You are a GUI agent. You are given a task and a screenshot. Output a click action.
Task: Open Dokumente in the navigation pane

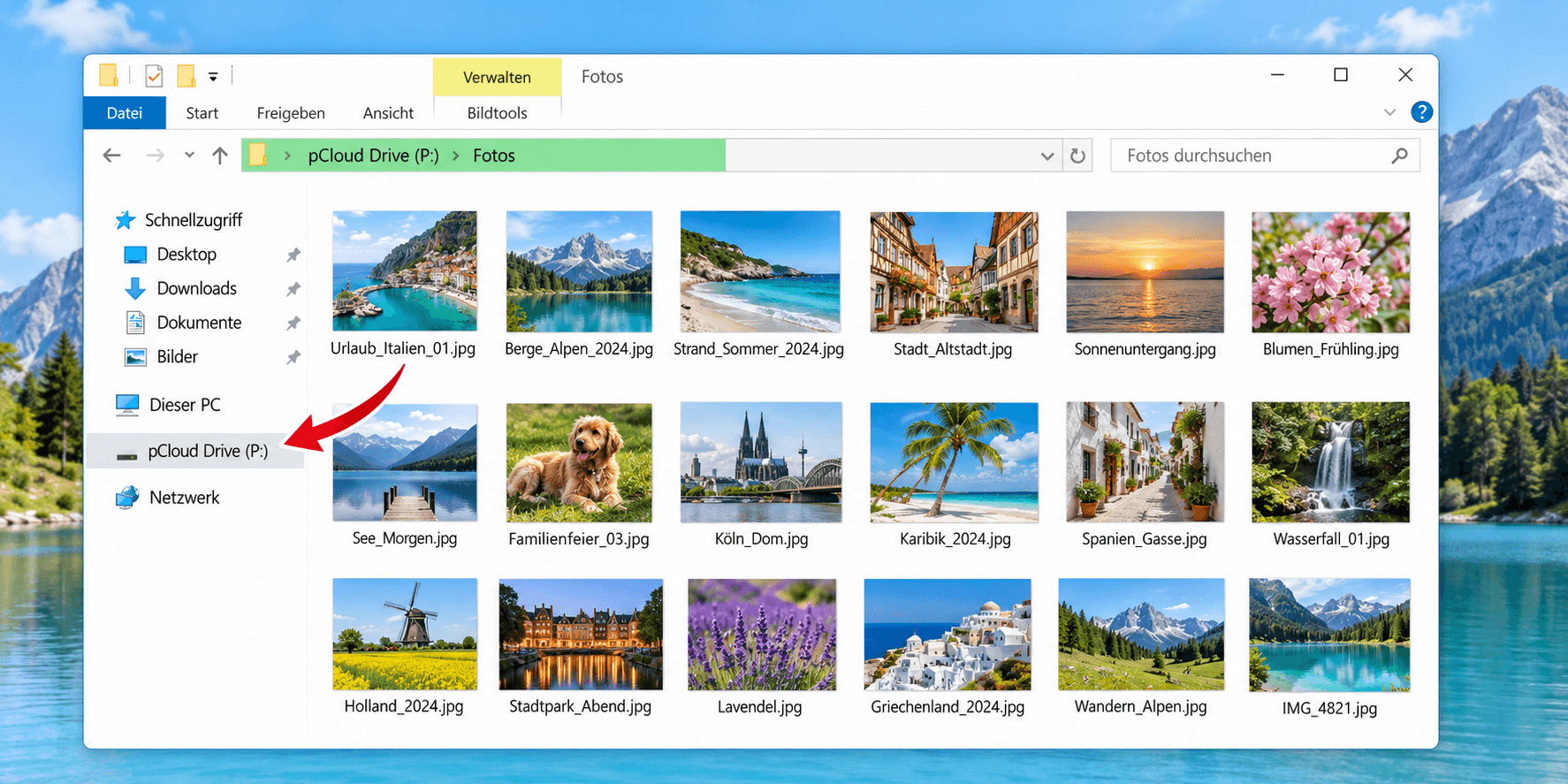(199, 323)
